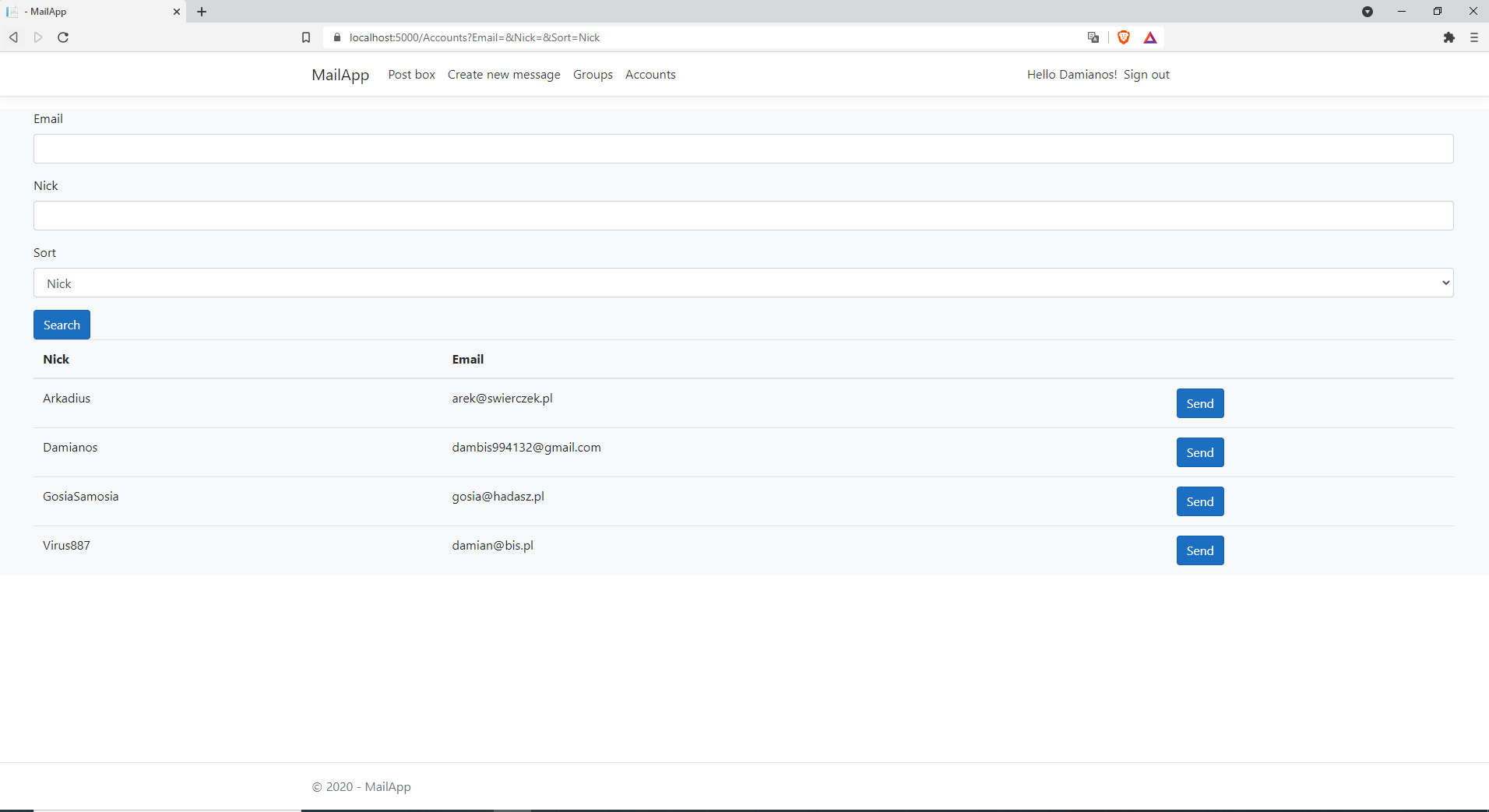Click the MailApp brand link

340,75
